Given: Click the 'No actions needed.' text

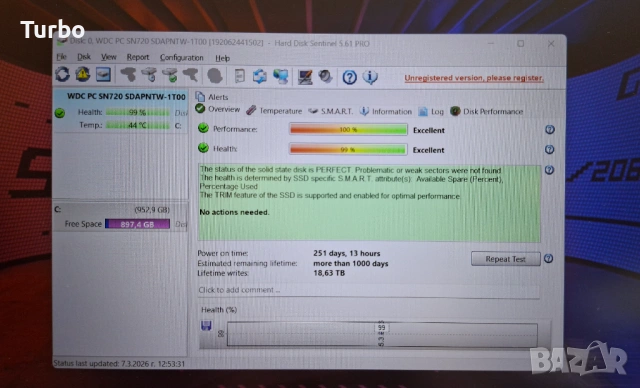Looking at the screenshot, I should (x=234, y=212).
